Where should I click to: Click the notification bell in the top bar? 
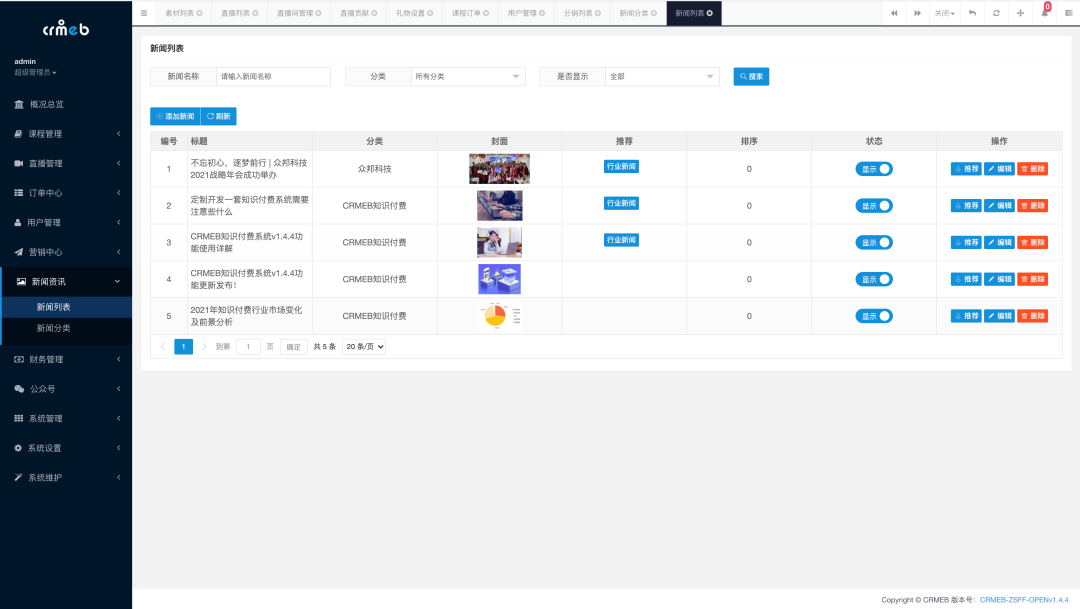pyautogui.click(x=1046, y=13)
